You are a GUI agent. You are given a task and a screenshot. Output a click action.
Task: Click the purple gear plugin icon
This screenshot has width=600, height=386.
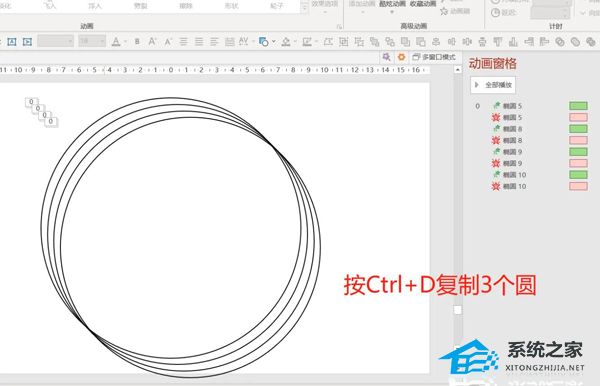386,57
